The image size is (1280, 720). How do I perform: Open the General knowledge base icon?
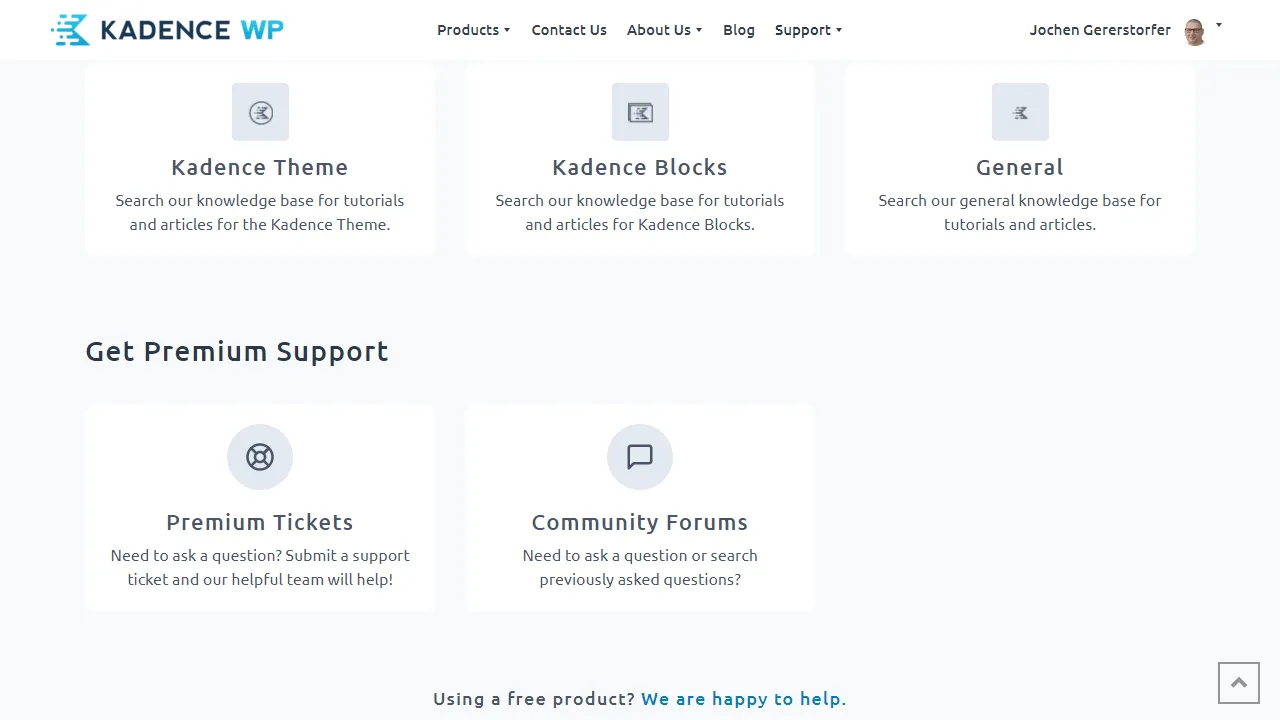(1020, 112)
